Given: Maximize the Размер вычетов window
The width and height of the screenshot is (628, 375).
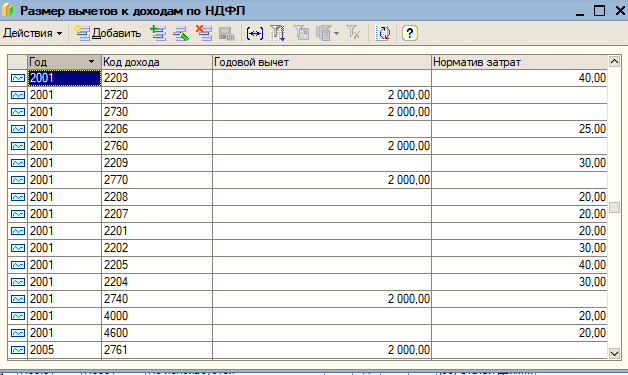Looking at the screenshot, I should [599, 11].
